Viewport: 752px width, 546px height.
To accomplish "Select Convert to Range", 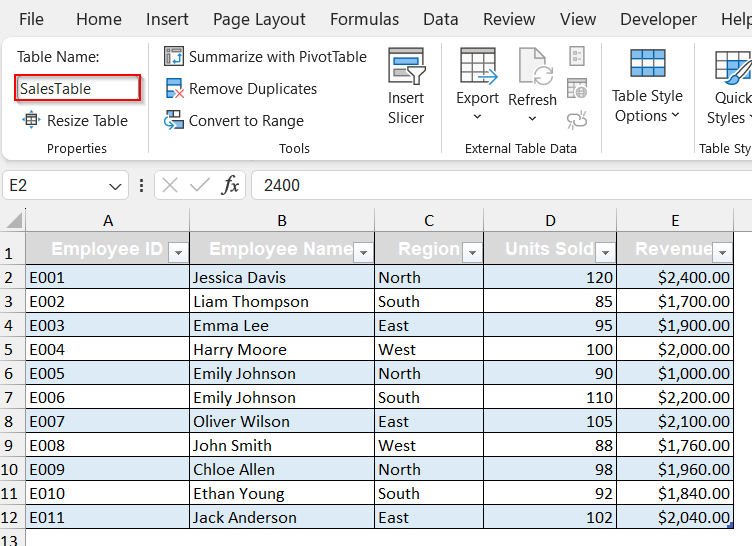I will pyautogui.click(x=235, y=121).
